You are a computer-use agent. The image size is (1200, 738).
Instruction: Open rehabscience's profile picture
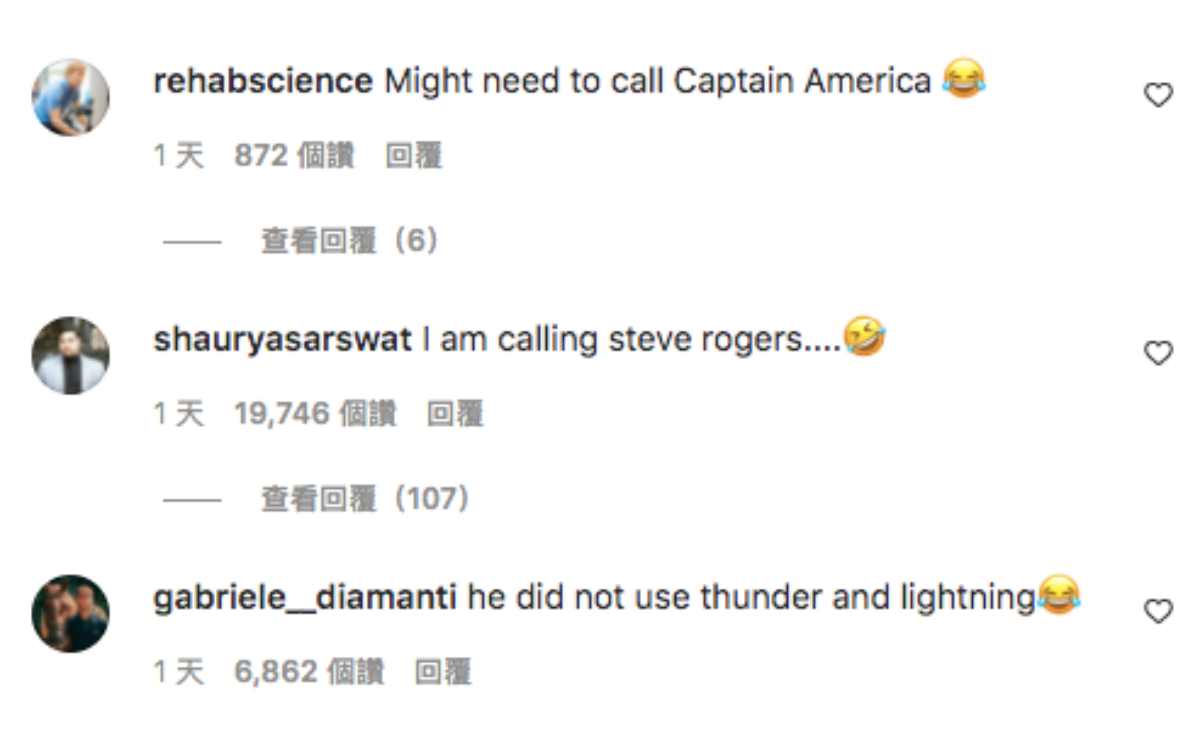(70, 97)
